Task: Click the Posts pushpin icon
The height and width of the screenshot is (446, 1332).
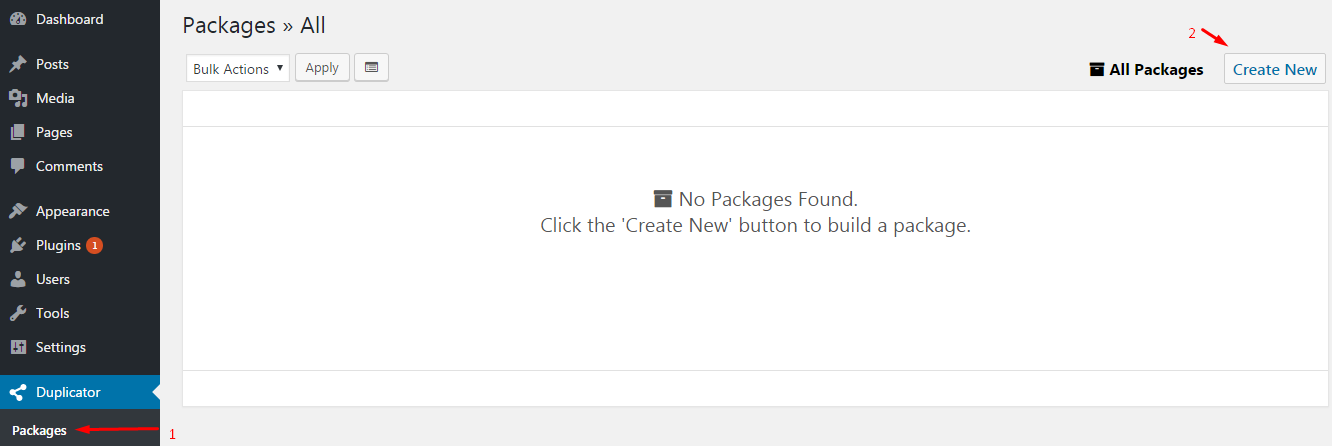Action: pyautogui.click(x=18, y=65)
